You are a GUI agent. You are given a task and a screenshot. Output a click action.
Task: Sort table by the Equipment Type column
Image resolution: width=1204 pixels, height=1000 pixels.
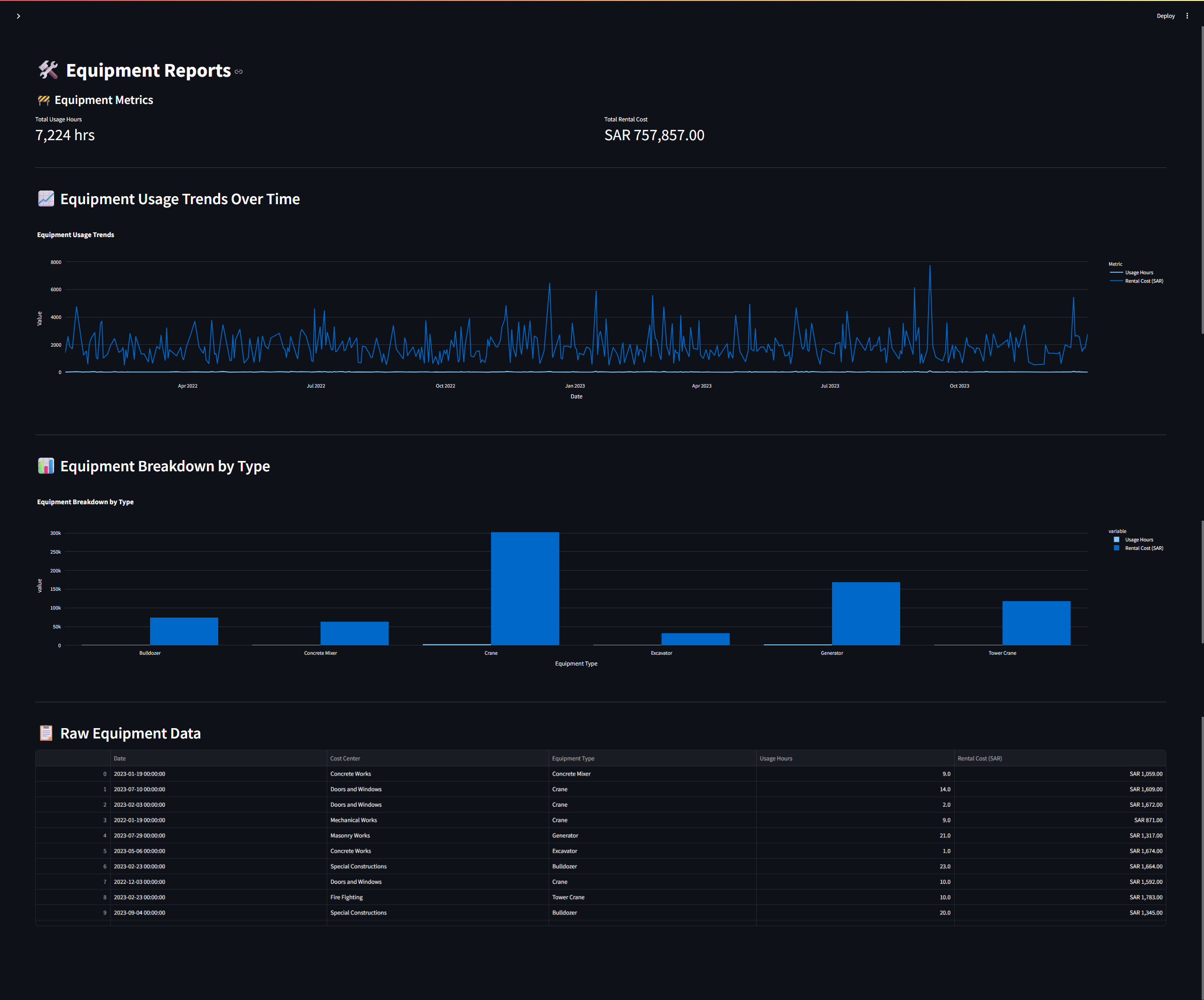coord(652,758)
